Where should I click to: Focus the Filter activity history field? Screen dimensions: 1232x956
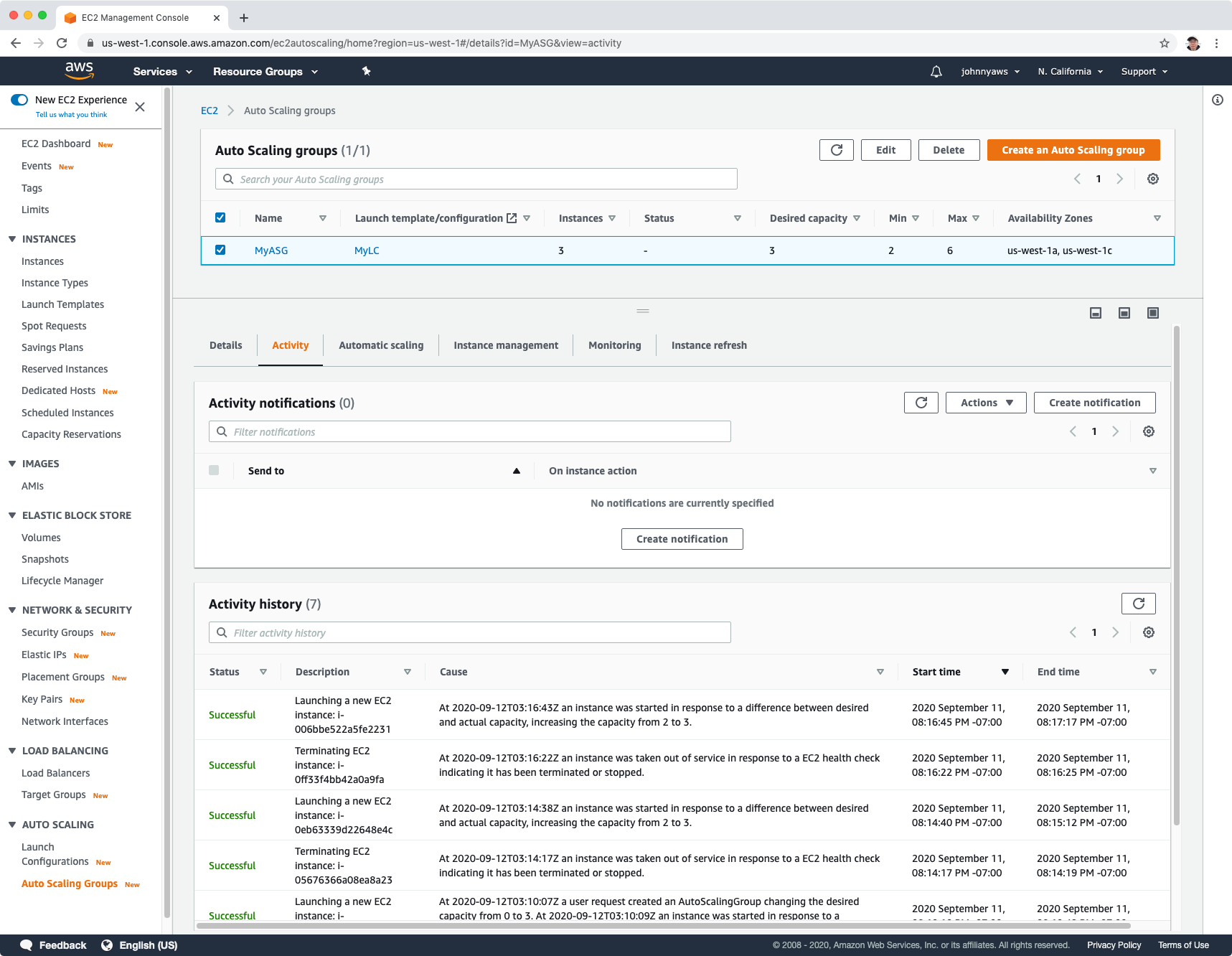click(x=470, y=632)
